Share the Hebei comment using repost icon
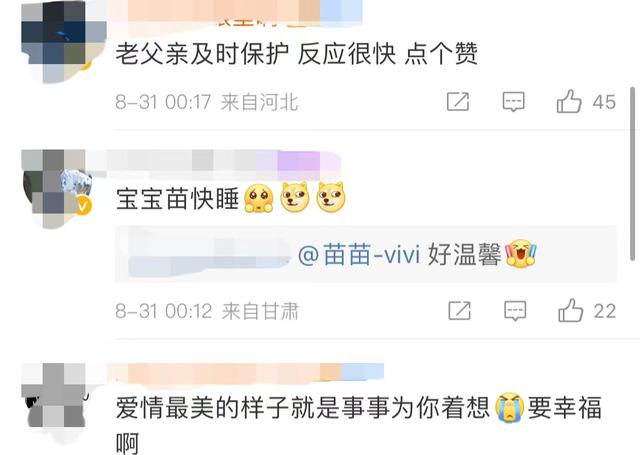This screenshot has width=640, height=455. click(x=458, y=102)
